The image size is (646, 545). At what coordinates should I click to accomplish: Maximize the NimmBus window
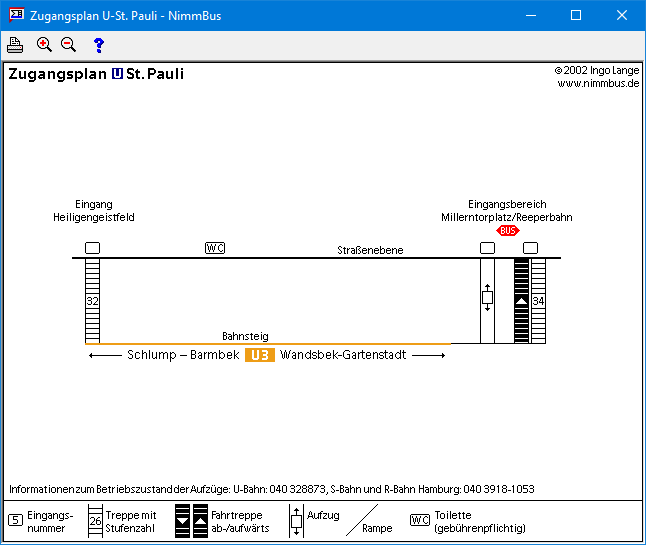coord(576,15)
